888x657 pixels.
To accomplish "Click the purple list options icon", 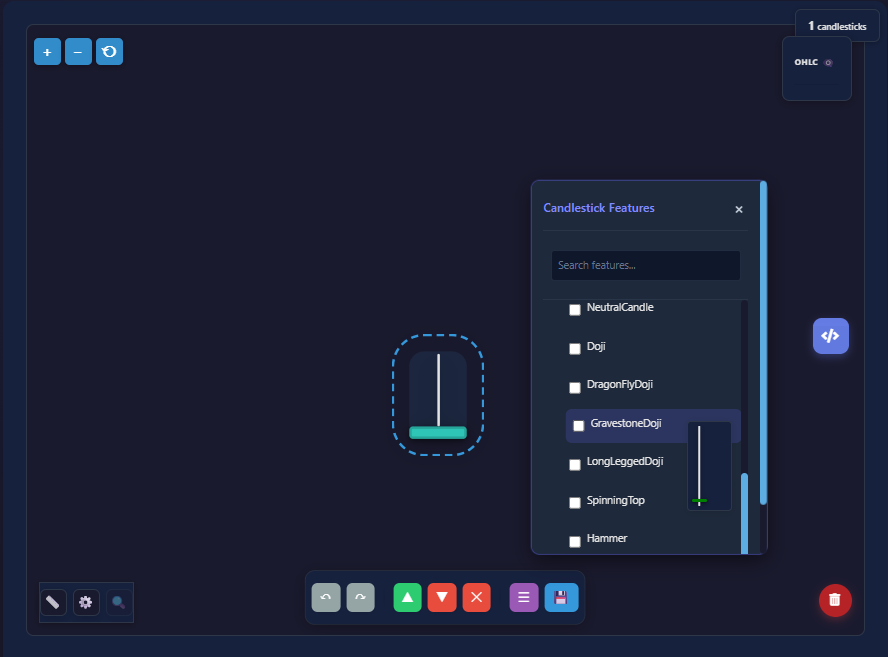I will (x=523, y=597).
